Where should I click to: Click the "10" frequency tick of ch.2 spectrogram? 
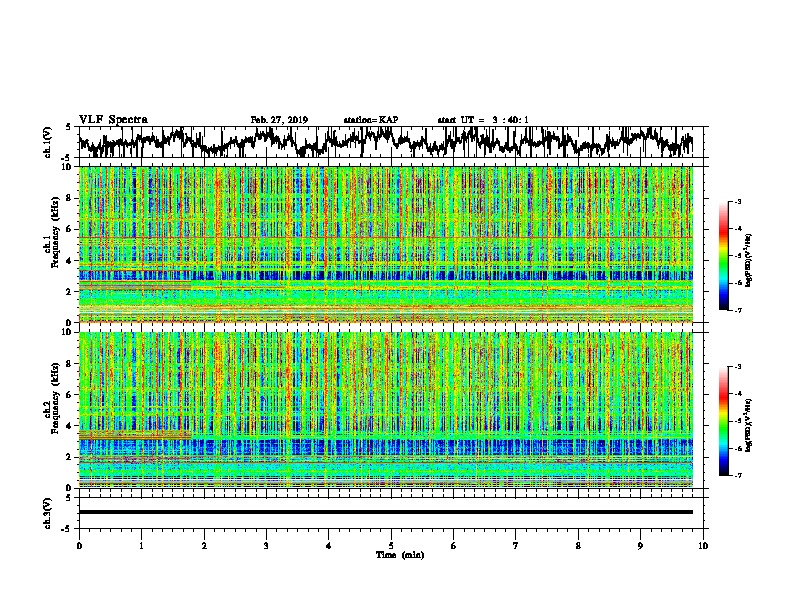[x=67, y=332]
